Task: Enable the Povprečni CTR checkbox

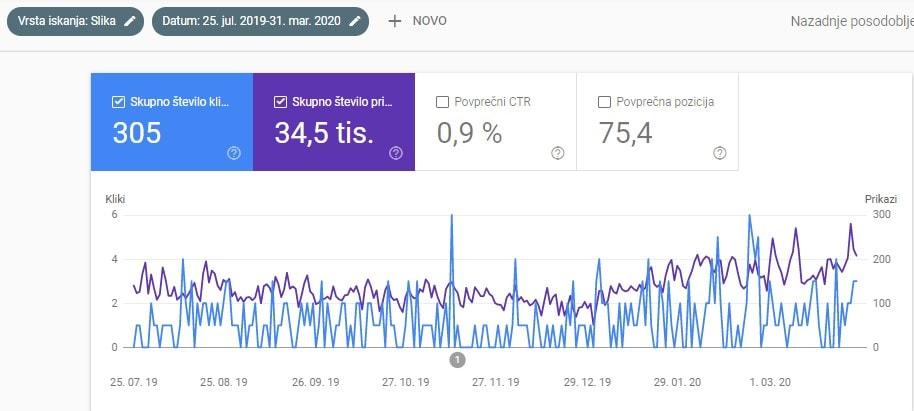Action: tap(442, 102)
